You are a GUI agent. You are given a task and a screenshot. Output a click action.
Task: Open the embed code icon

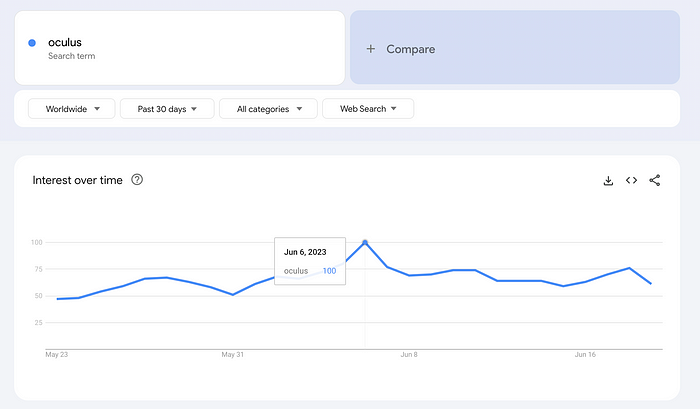631,180
